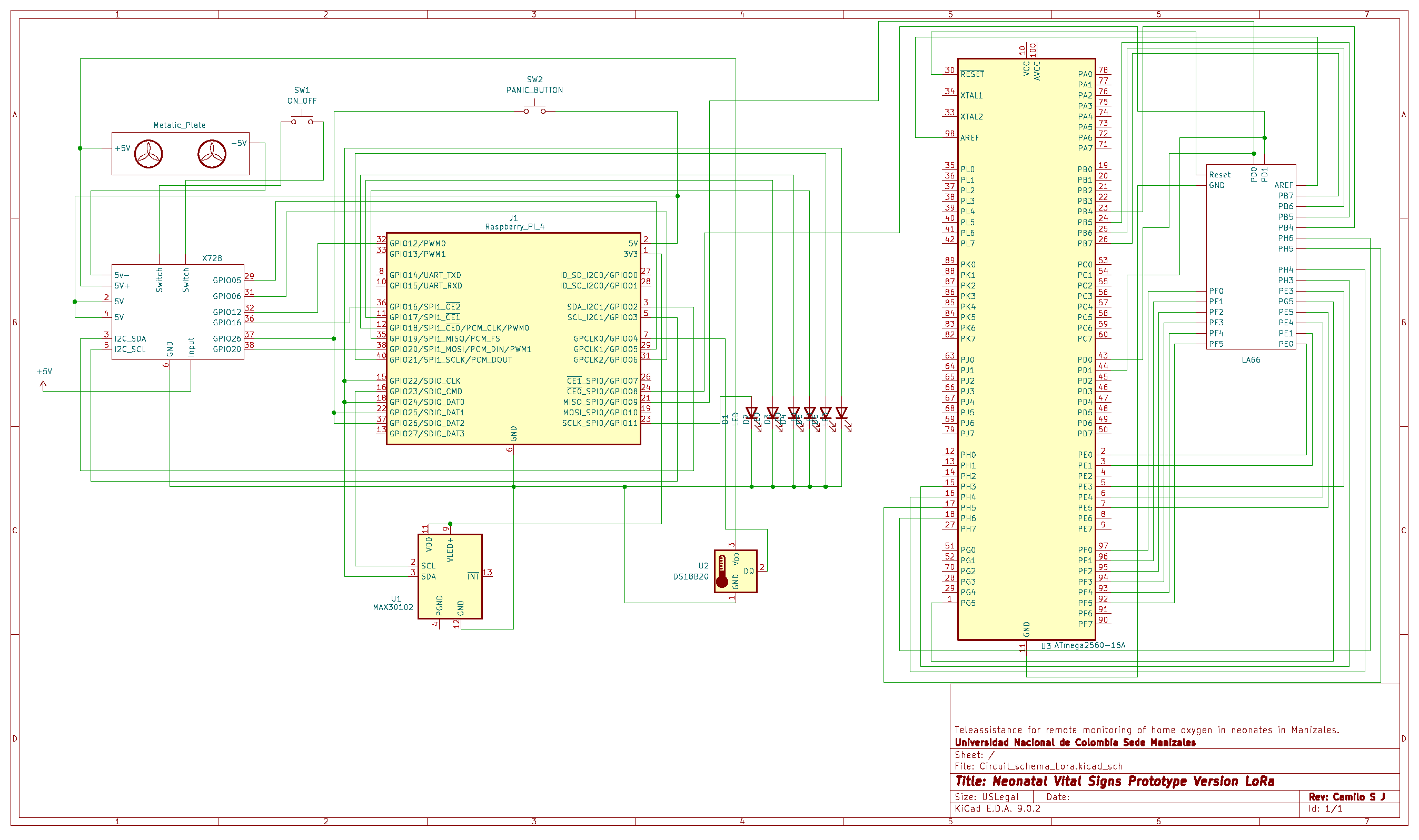
Task: Click the MAX30102 sensor component
Action: (x=450, y=577)
